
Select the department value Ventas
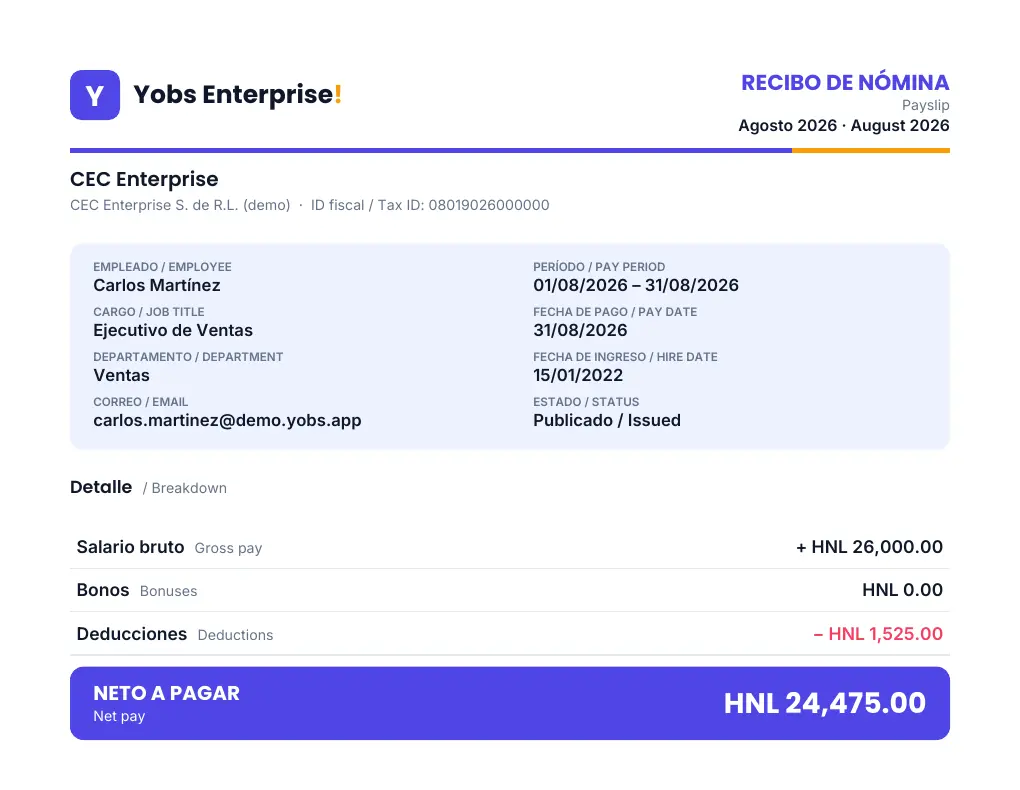pyautogui.click(x=121, y=375)
